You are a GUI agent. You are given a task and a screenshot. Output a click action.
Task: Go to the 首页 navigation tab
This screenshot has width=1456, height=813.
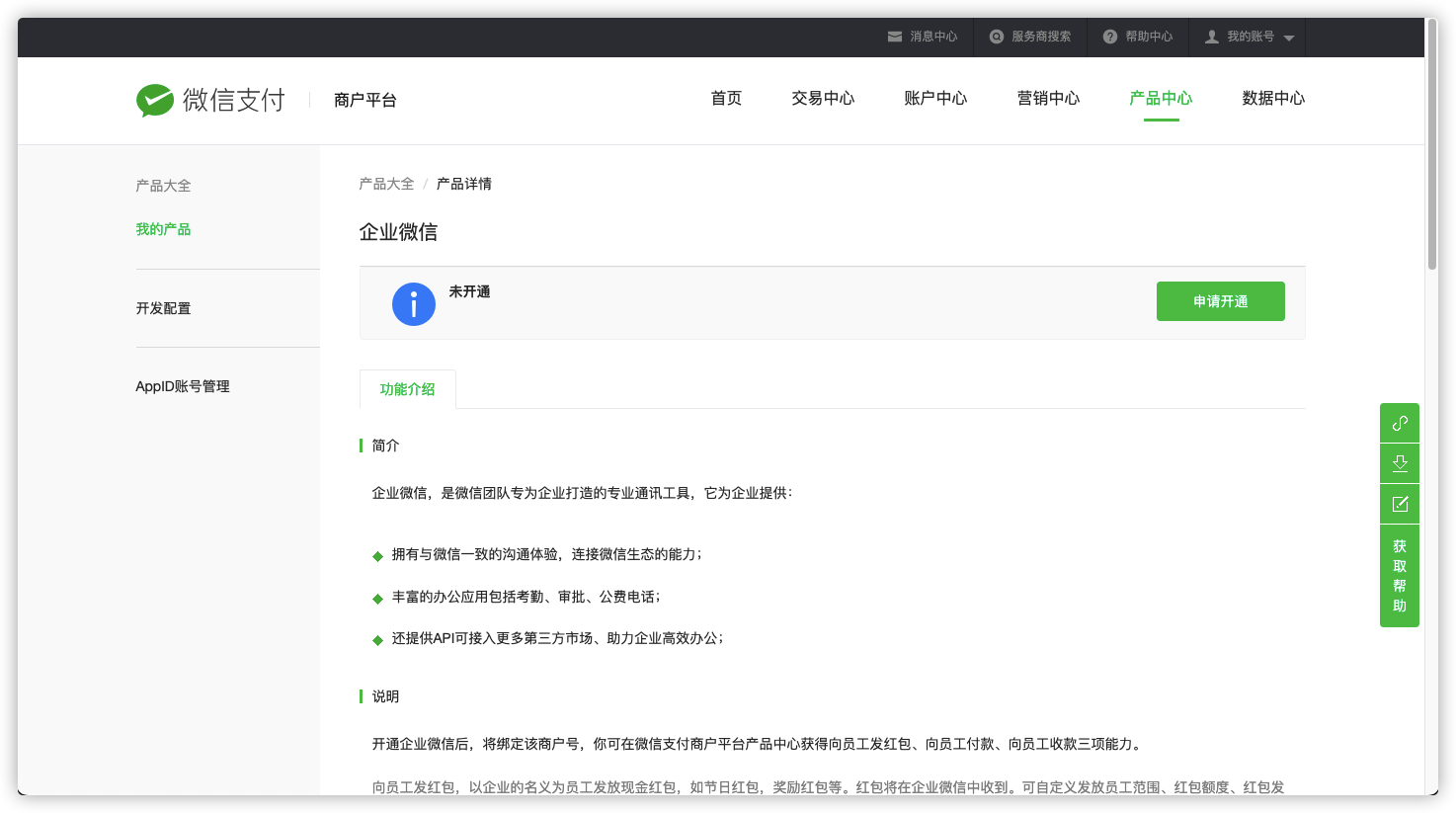pyautogui.click(x=726, y=99)
